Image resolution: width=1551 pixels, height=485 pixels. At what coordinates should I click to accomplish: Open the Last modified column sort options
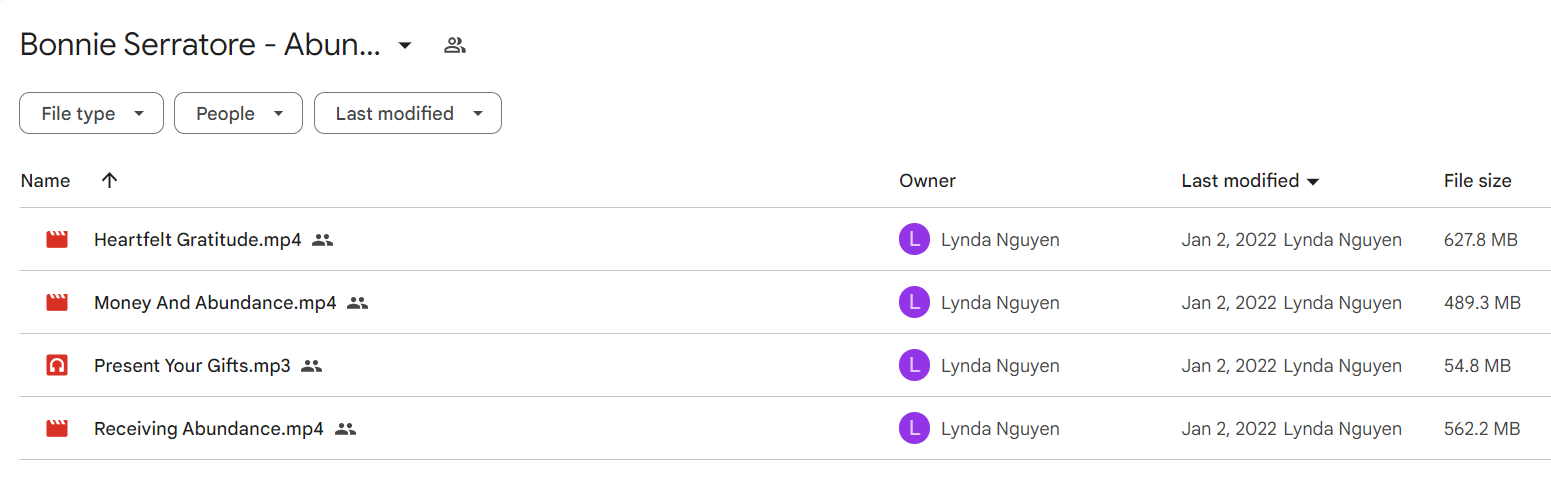tap(1250, 181)
